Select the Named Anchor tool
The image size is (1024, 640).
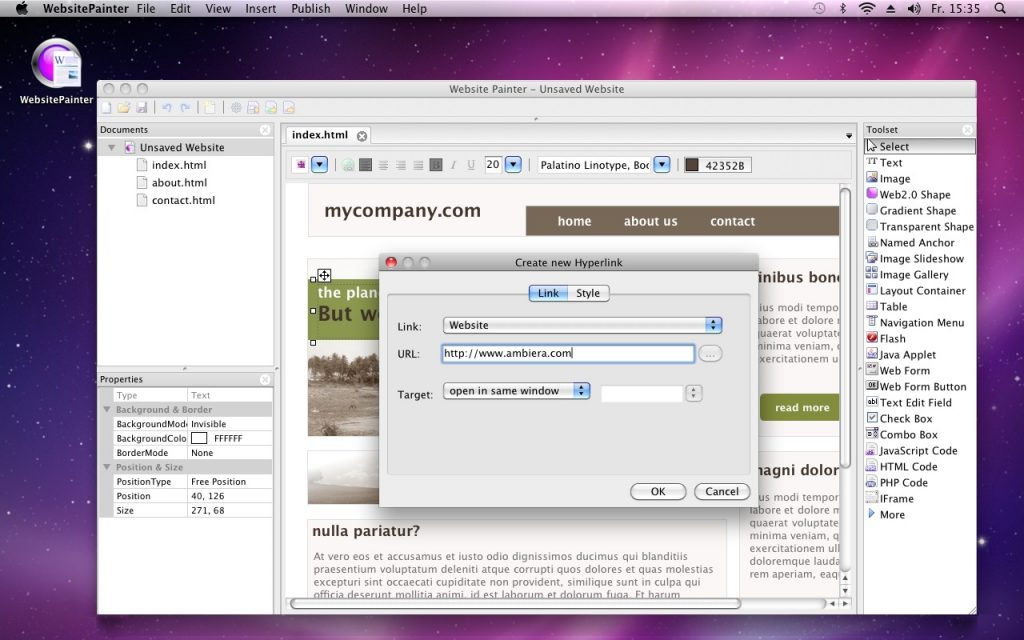click(906, 242)
